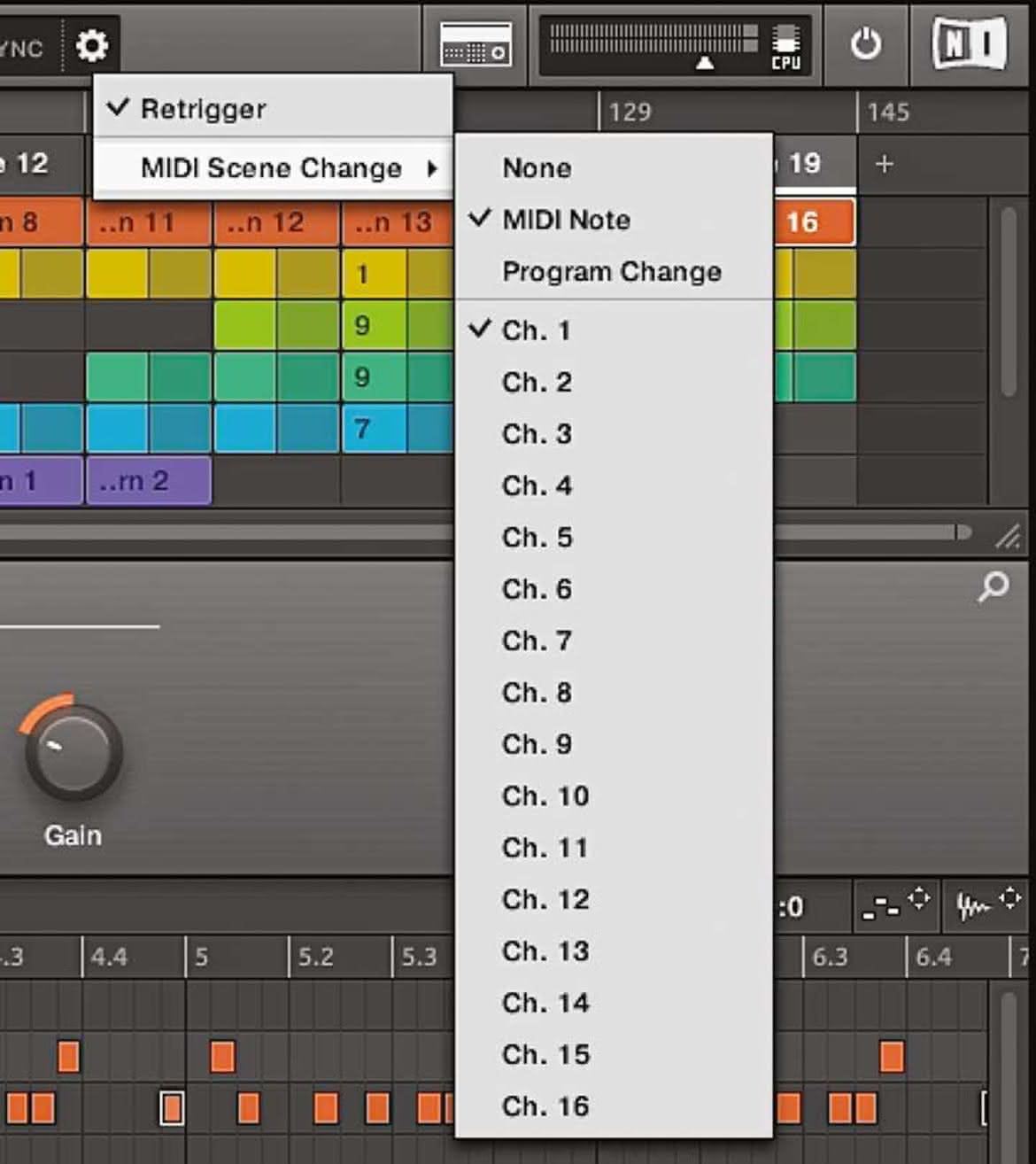Viewport: 1036px width, 1164px height.
Task: Choose Ch. 16 from the channel list
Action: 614,1106
